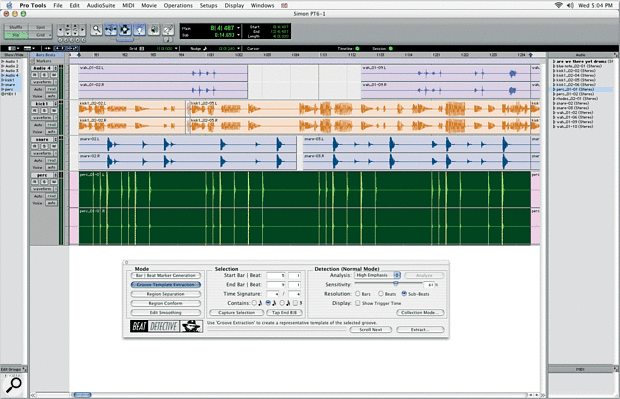Screen dimensions: 620x399
Task: Select Sub-Beats resolution radio button
Action: [404, 294]
